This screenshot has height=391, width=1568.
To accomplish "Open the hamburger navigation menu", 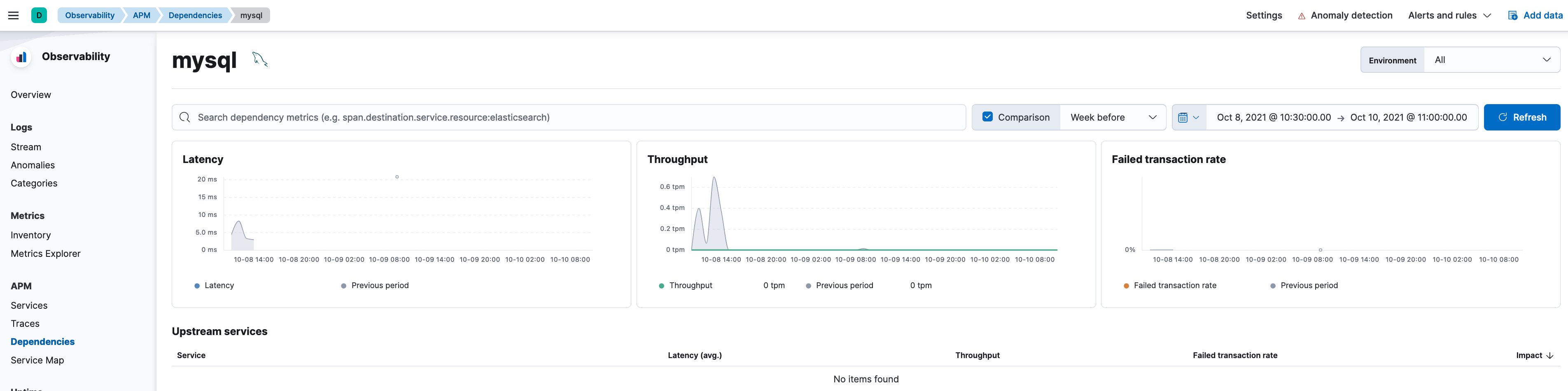I will pyautogui.click(x=14, y=15).
